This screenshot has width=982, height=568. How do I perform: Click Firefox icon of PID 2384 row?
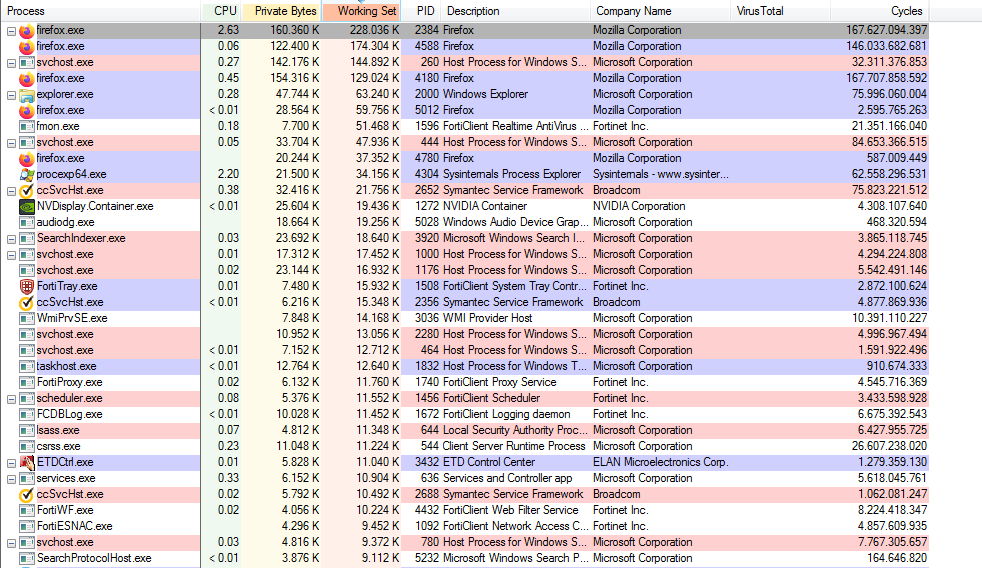(x=26, y=31)
